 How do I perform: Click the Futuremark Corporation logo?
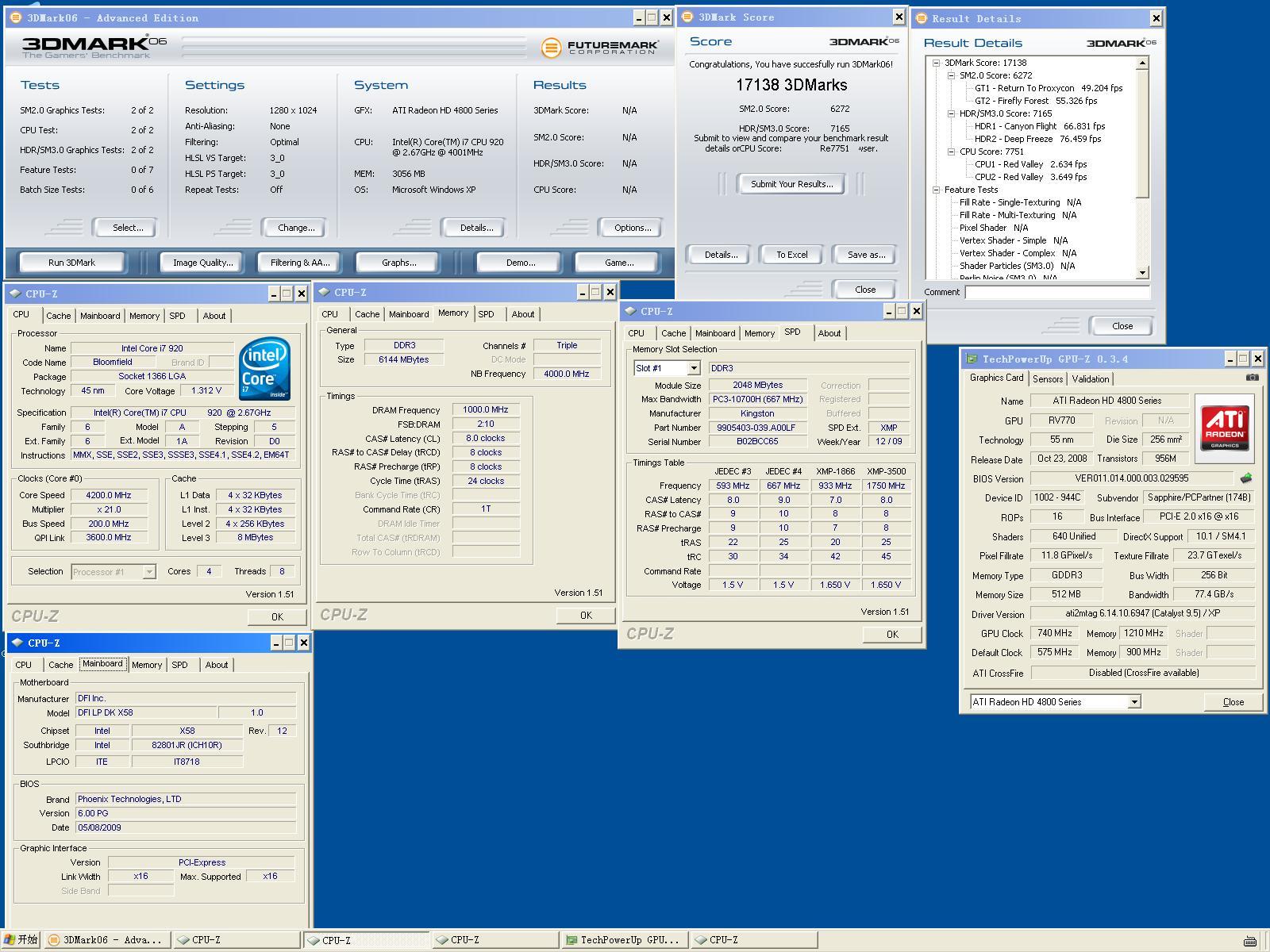(x=600, y=48)
